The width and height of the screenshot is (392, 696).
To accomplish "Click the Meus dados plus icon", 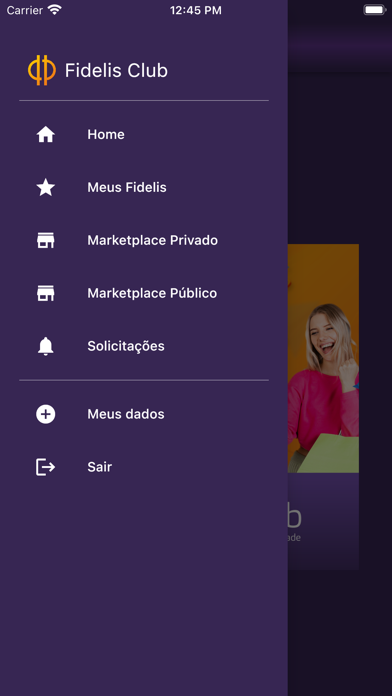I will click(x=45, y=414).
